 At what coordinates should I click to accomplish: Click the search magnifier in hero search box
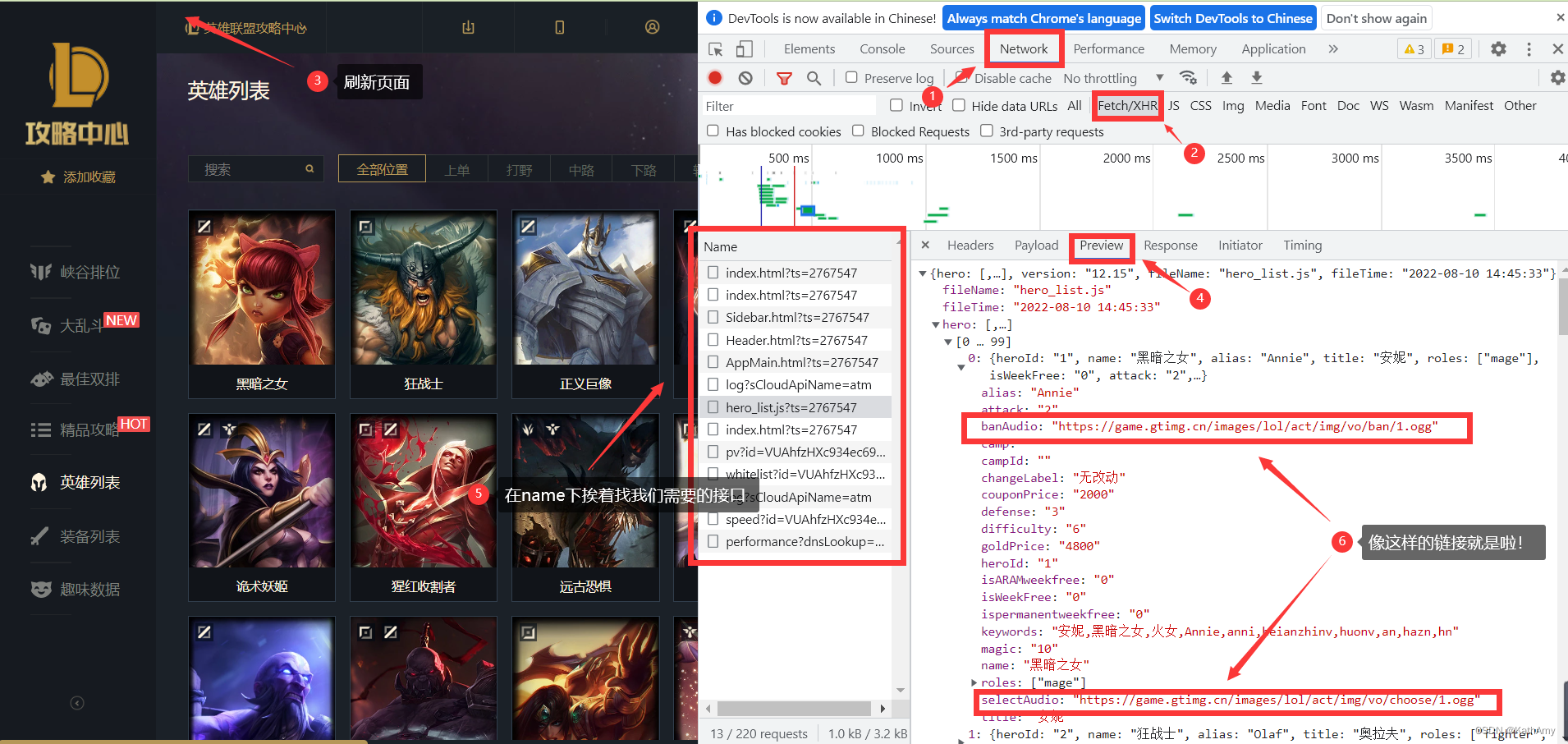(309, 169)
